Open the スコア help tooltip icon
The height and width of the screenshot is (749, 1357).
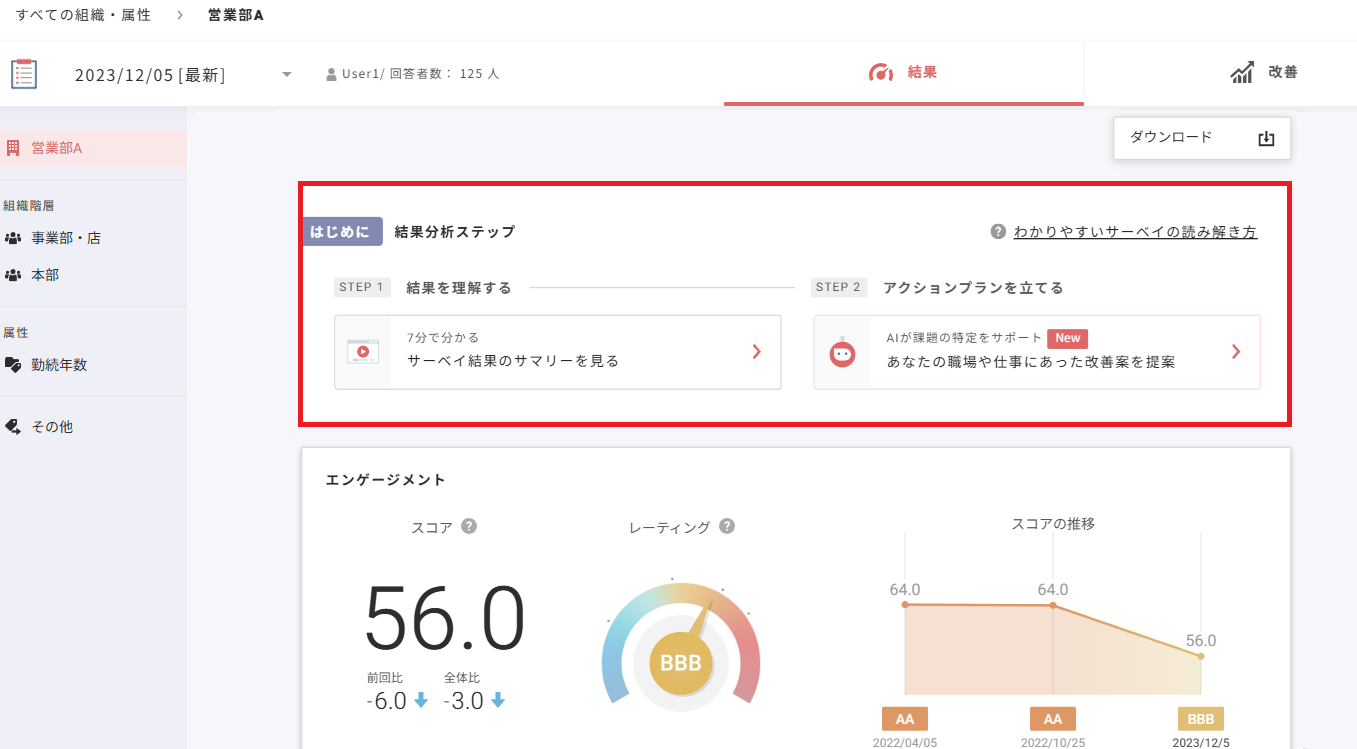coord(467,525)
